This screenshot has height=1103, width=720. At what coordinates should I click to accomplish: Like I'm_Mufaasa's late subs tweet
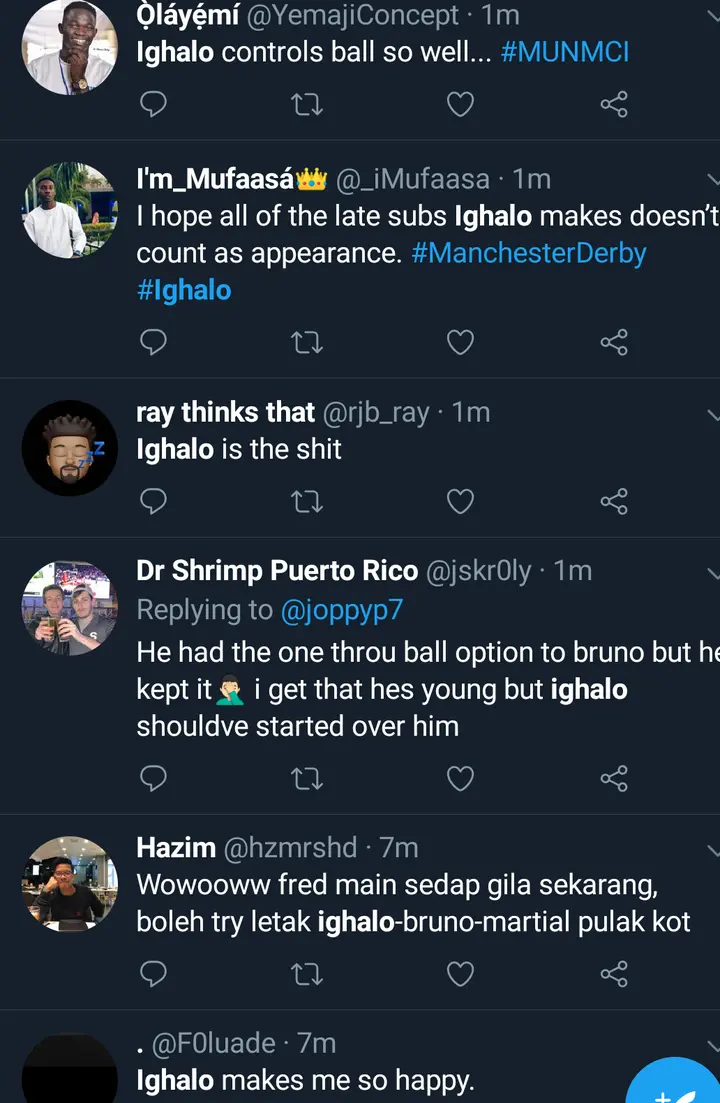point(459,343)
